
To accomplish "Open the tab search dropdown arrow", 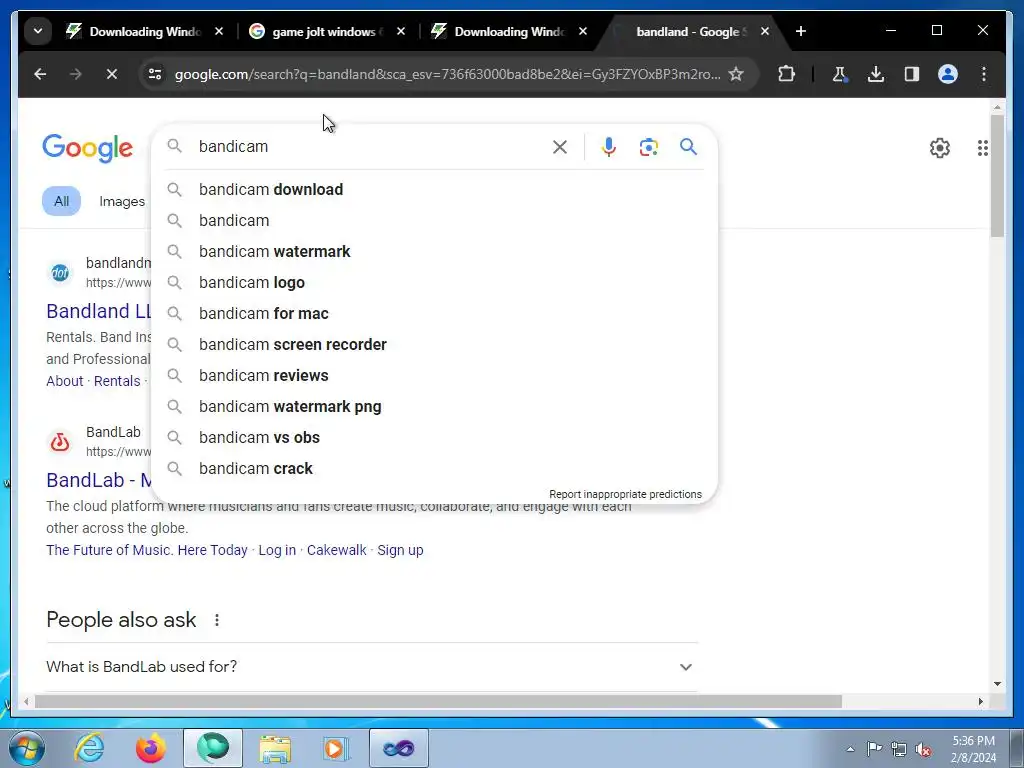I will coord(38,31).
